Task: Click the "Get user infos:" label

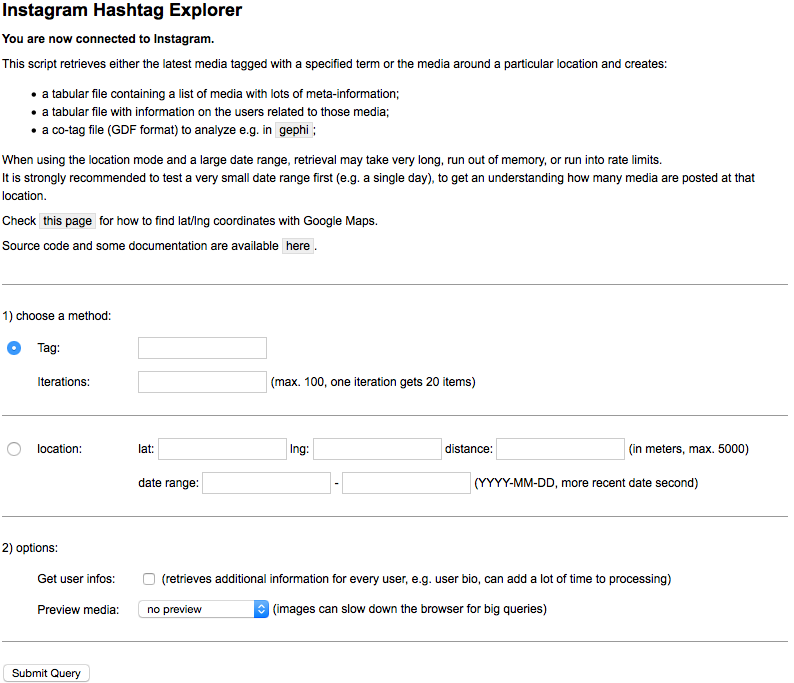Action: click(76, 579)
